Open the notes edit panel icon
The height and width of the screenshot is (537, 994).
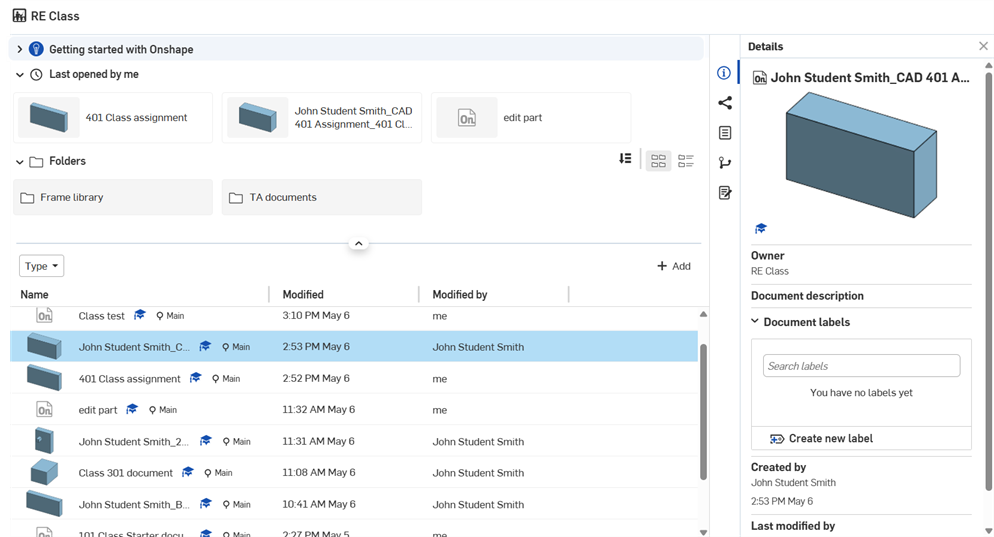coord(725,193)
